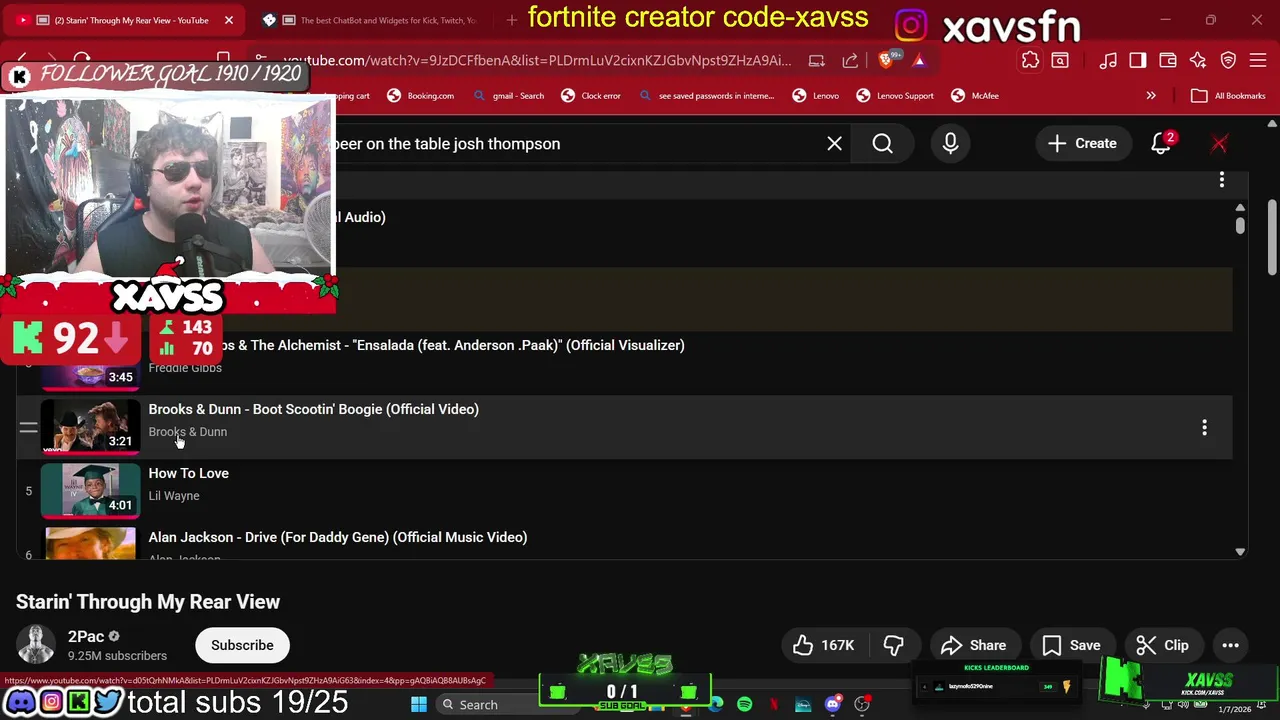Click the Lil Wayne channel name
This screenshot has width=1280, height=720.
[174, 496]
